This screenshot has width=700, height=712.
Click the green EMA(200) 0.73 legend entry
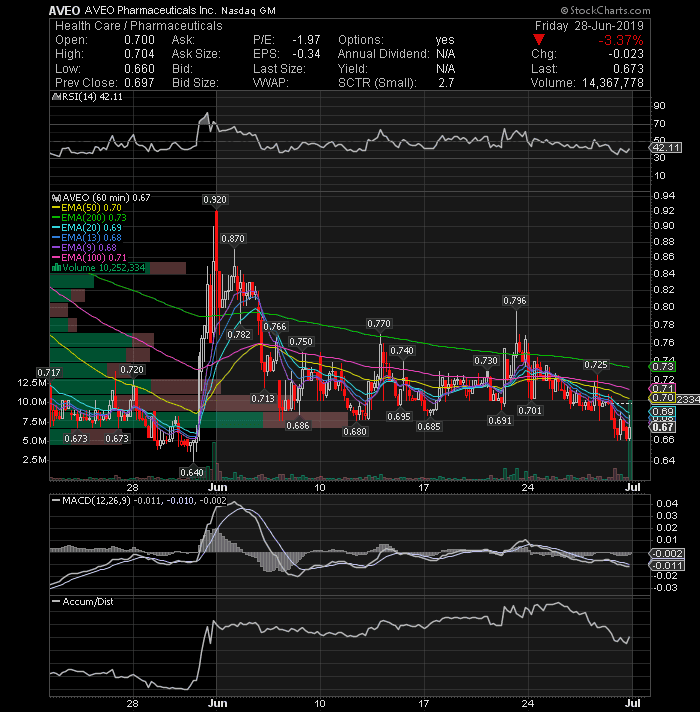coord(90,218)
